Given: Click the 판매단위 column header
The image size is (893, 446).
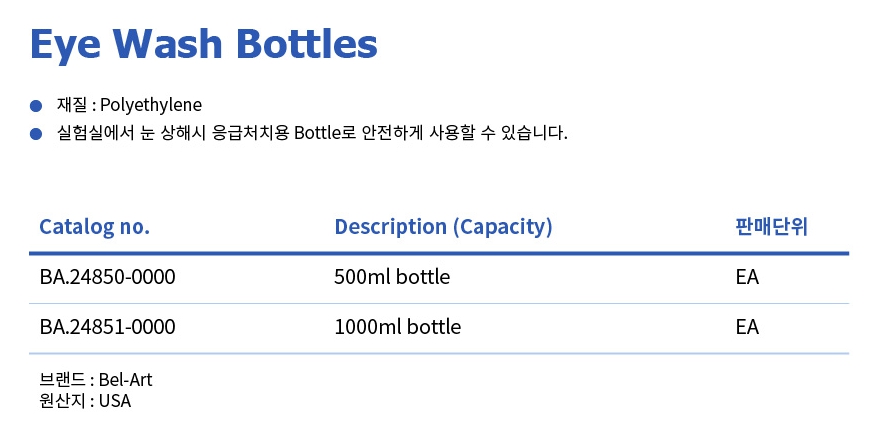Looking at the screenshot, I should click(771, 227).
